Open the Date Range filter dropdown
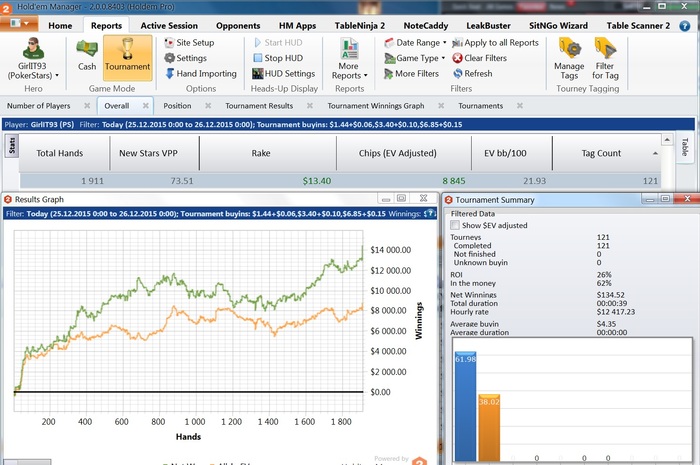The width and height of the screenshot is (700, 465). point(415,43)
